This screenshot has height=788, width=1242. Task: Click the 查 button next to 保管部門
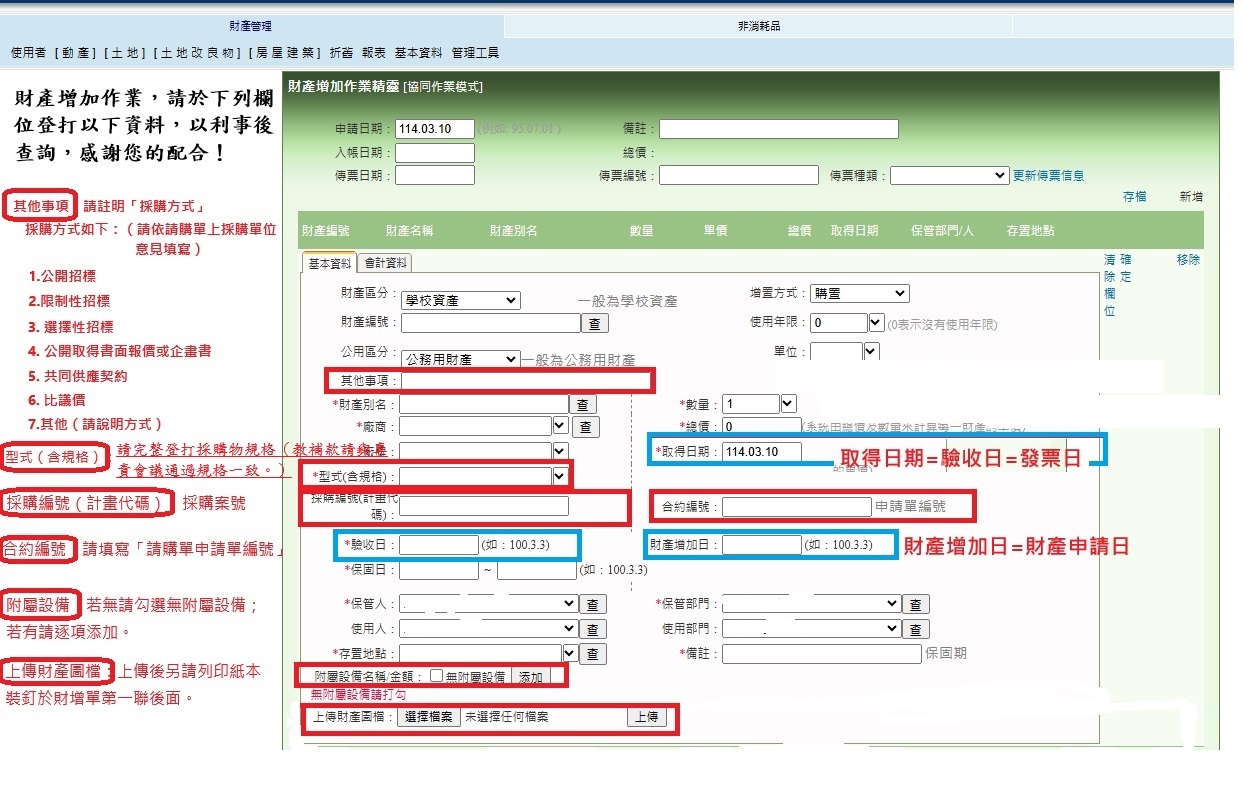(x=916, y=605)
